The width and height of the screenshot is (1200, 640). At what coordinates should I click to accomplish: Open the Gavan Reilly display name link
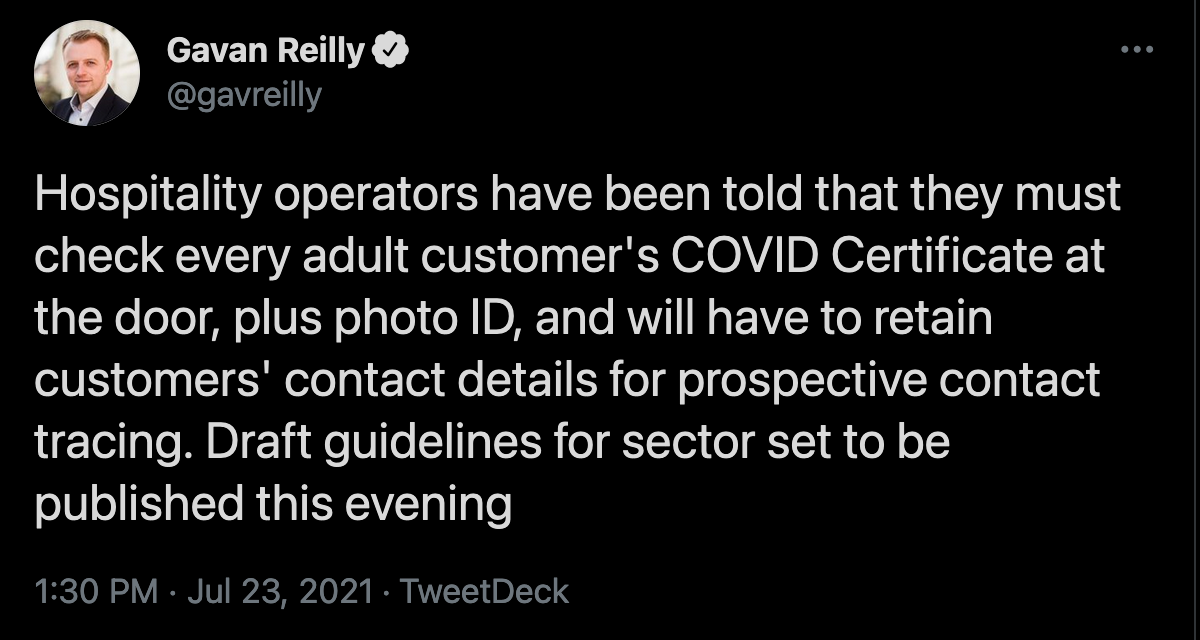(x=264, y=50)
